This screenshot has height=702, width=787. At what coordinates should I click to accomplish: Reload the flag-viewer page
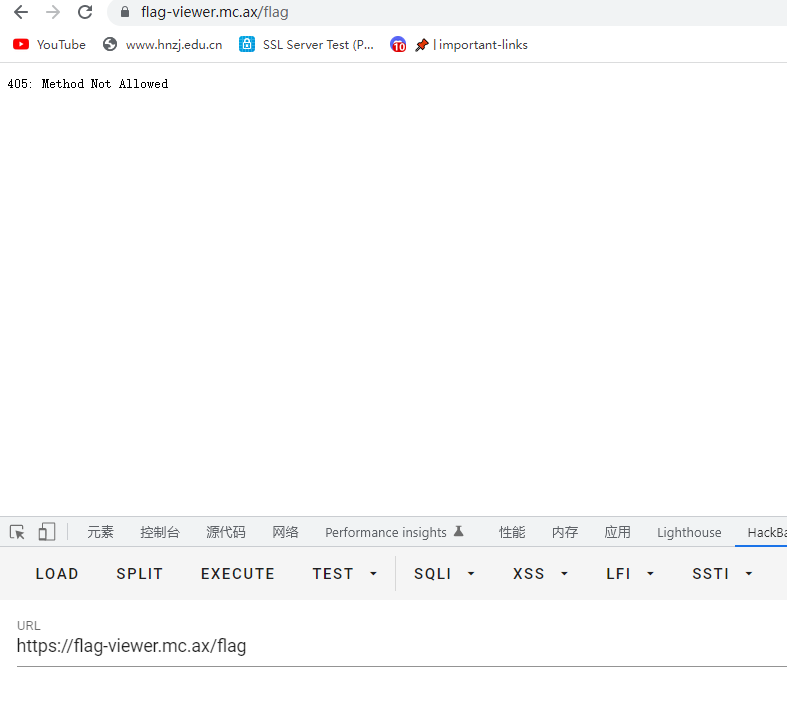[85, 12]
